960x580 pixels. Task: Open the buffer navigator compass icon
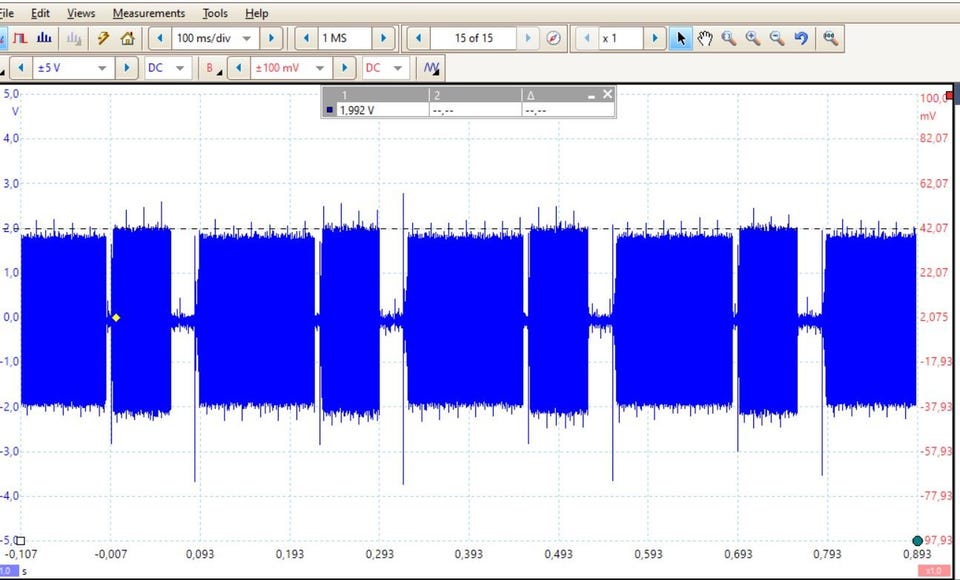pos(554,38)
